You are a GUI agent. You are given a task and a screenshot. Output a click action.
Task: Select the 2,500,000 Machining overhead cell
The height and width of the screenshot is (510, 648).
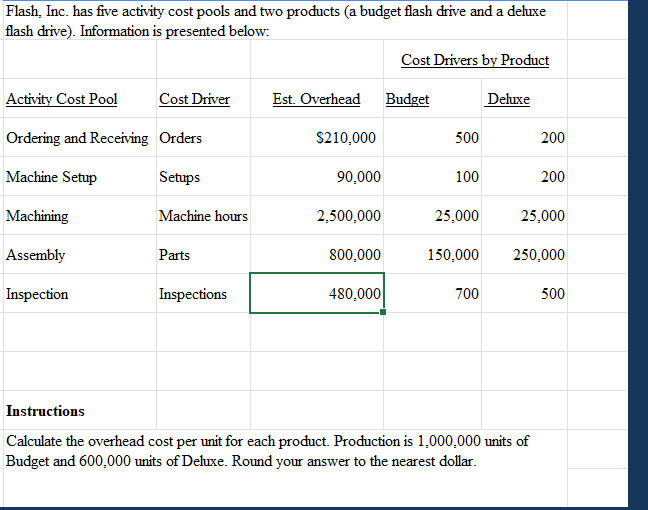317,215
